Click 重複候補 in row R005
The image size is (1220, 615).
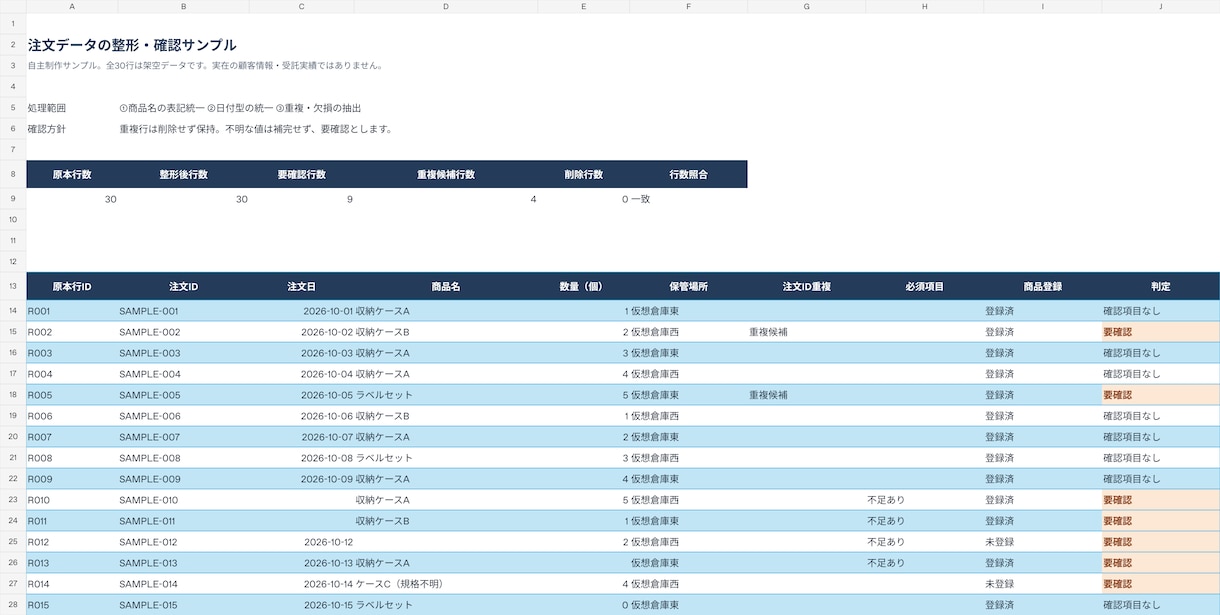768,395
